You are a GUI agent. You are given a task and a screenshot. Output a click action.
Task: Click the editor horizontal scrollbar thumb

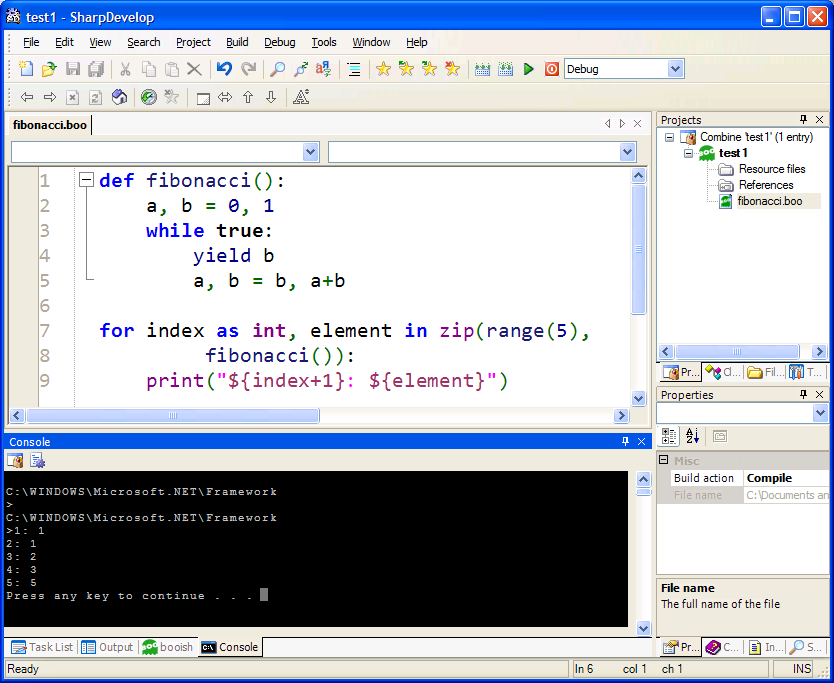[173, 415]
